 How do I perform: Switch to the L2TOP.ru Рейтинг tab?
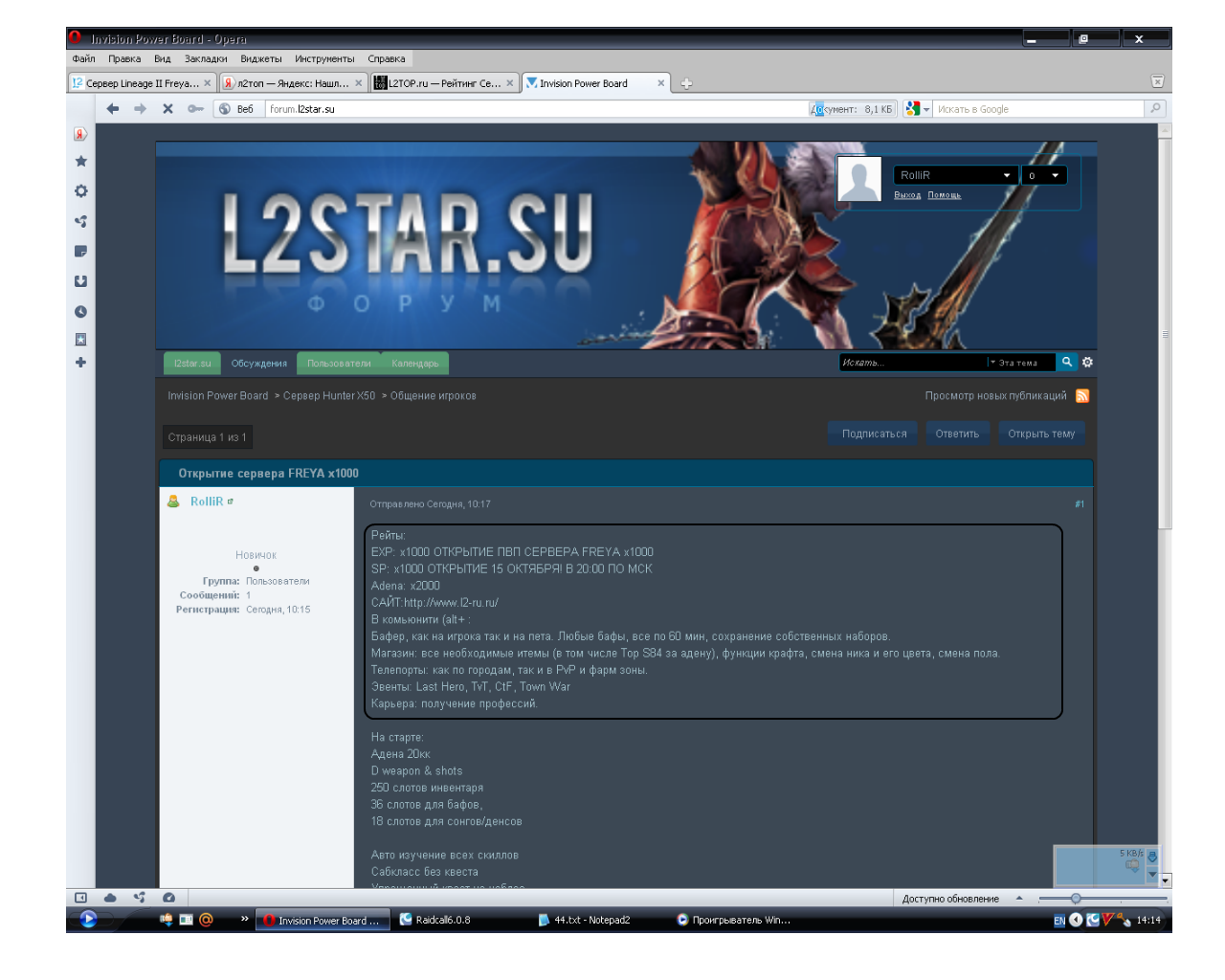(x=444, y=83)
